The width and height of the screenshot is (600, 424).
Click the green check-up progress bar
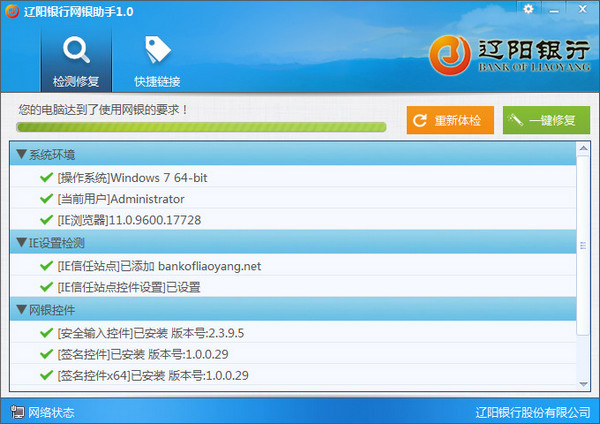(x=201, y=127)
